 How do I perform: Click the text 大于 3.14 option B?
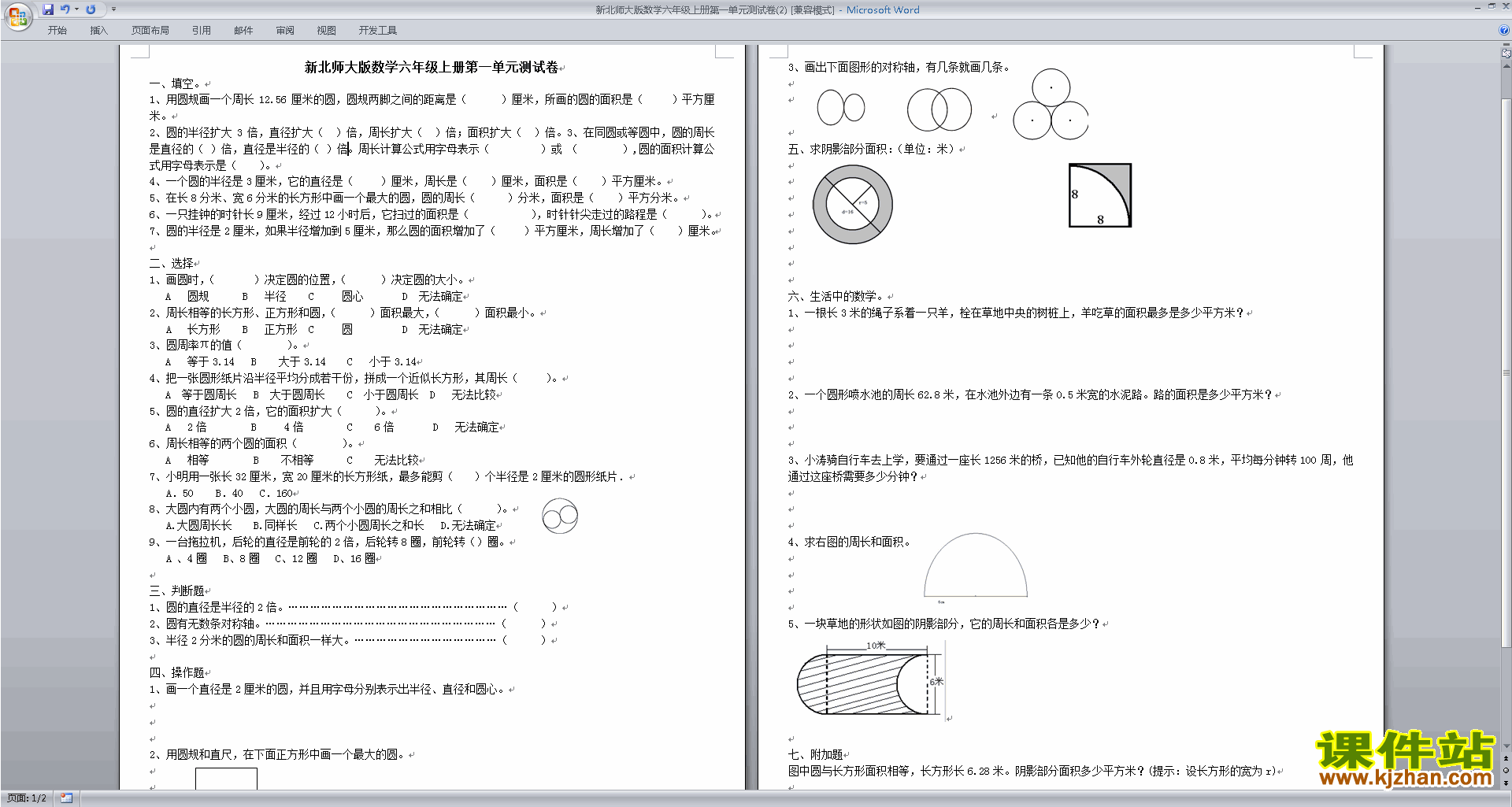click(302, 362)
